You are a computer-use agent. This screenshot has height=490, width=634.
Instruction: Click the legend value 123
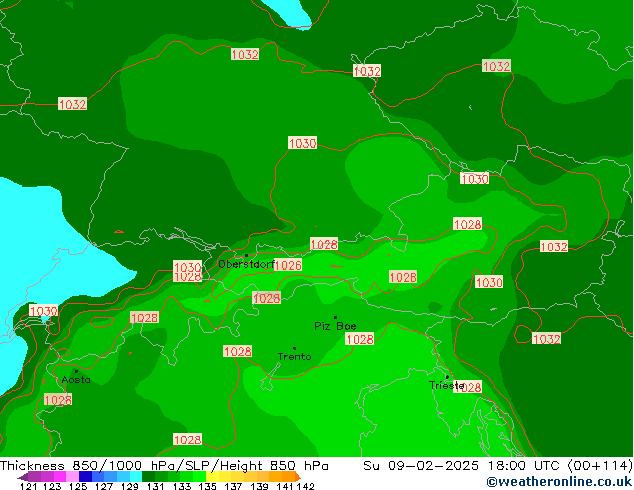[x=53, y=486]
